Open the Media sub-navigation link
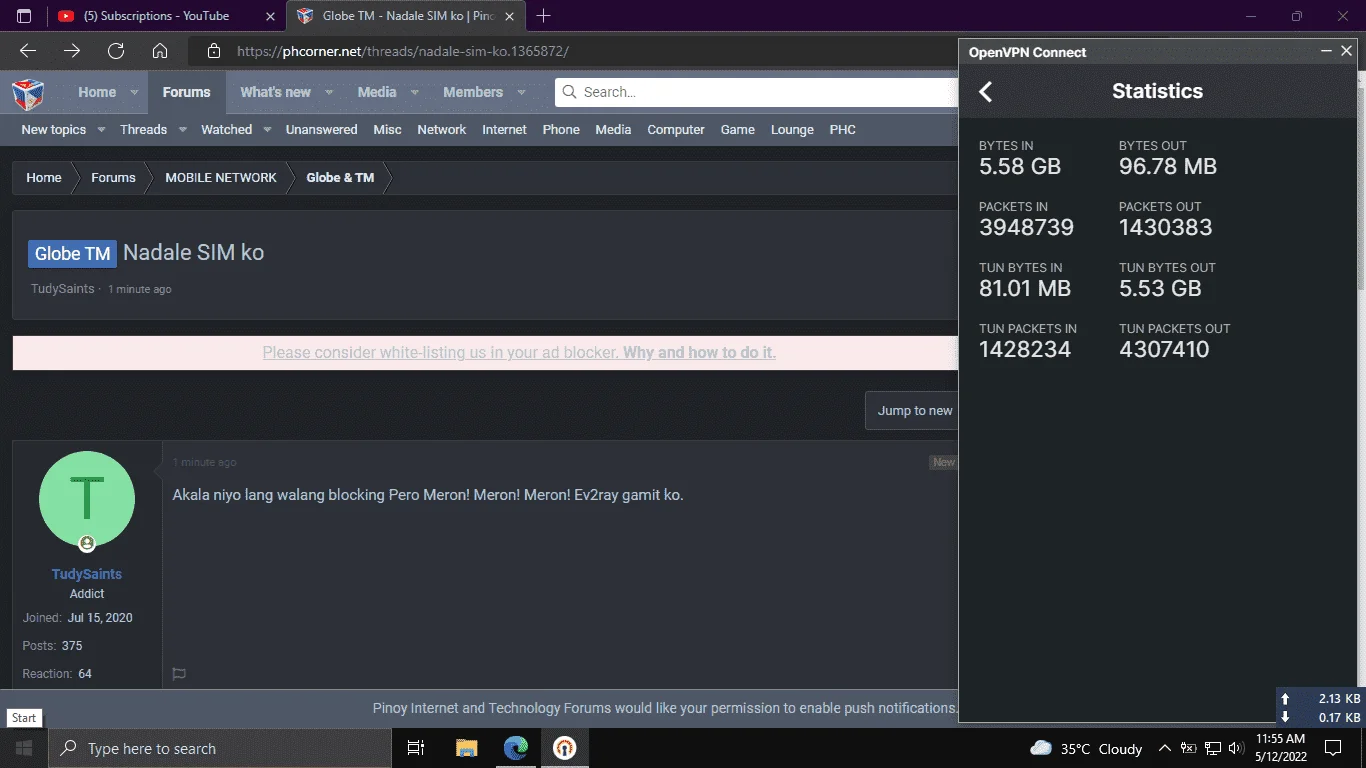 coord(613,130)
